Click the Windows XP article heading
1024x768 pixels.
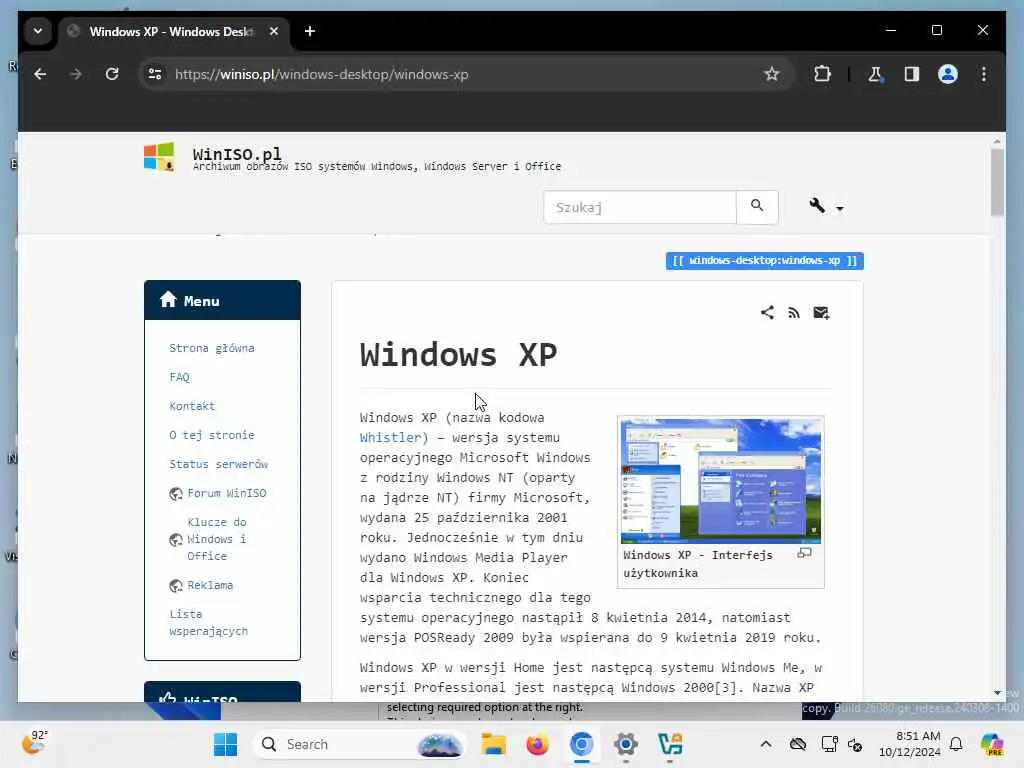click(458, 355)
